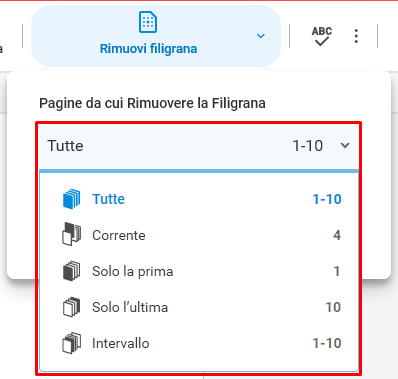Click the pages icon beside Solo l'ultima
The height and width of the screenshot is (379, 398).
[x=72, y=307]
